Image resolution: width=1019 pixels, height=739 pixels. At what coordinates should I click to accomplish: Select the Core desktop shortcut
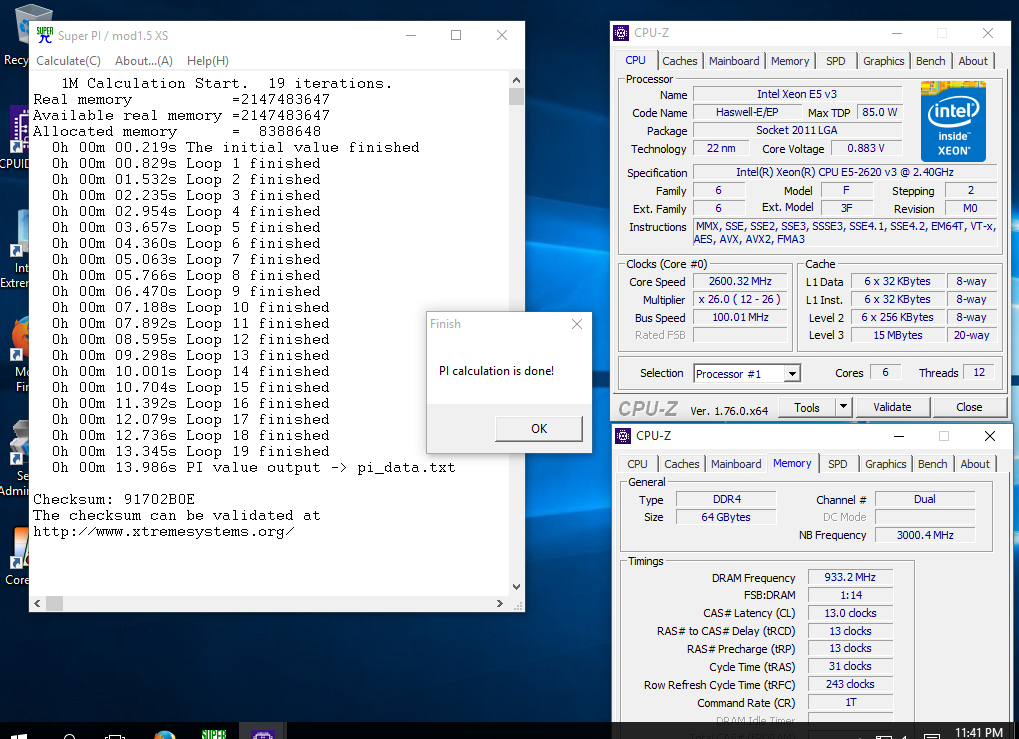tap(16, 556)
